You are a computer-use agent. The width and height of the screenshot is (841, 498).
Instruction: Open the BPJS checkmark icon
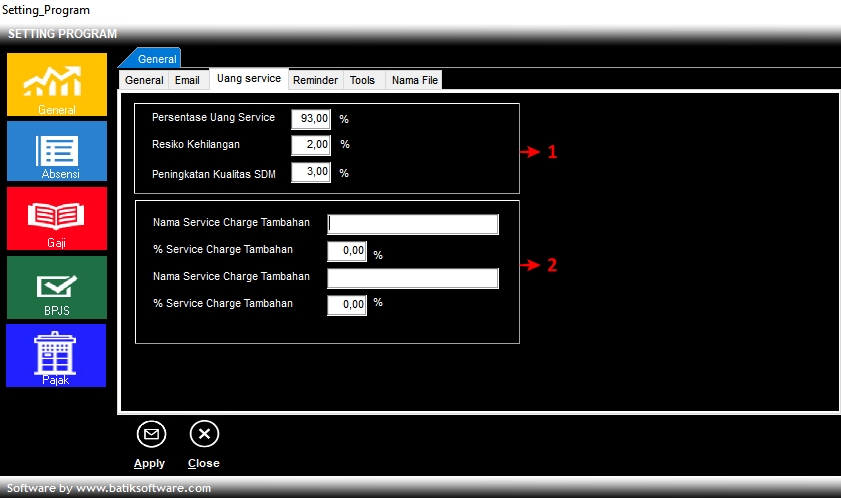click(56, 287)
